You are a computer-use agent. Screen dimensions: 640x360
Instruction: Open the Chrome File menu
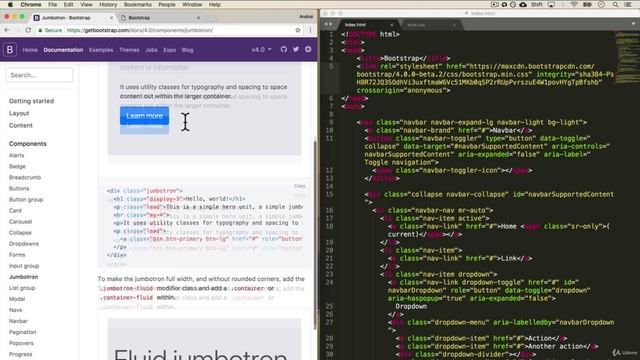pyautogui.click(x=53, y=4)
